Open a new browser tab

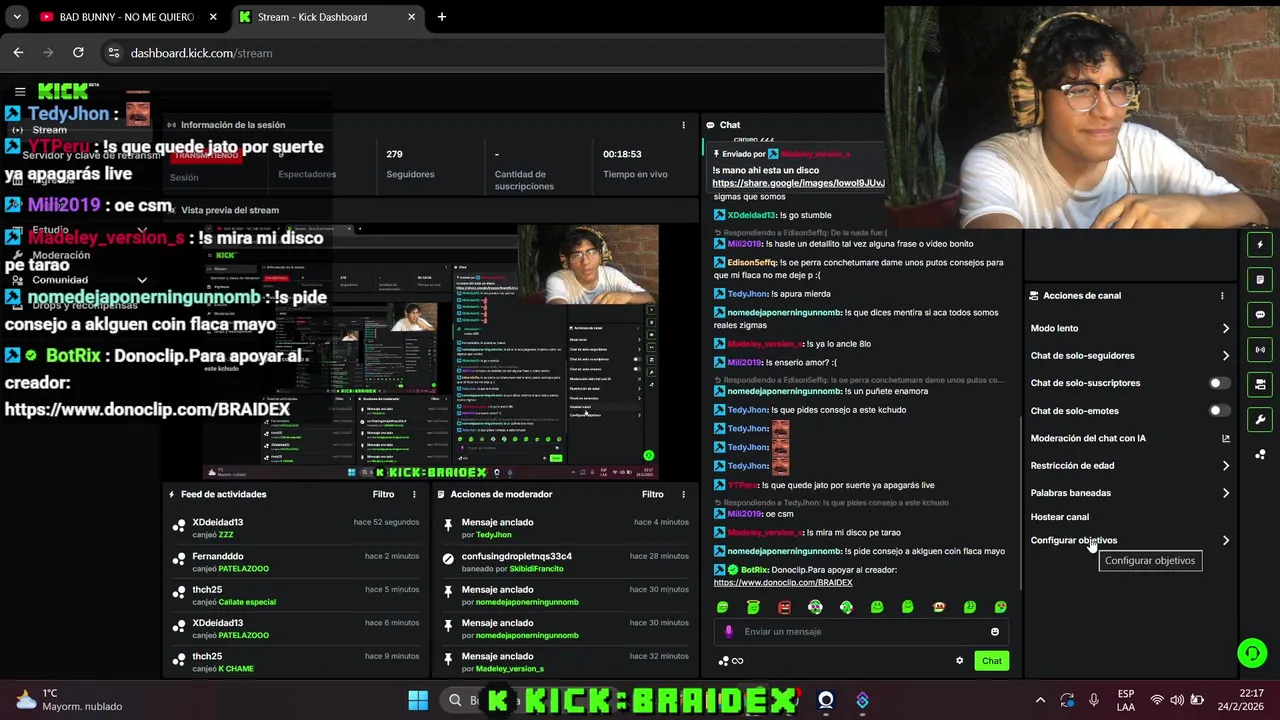point(442,17)
